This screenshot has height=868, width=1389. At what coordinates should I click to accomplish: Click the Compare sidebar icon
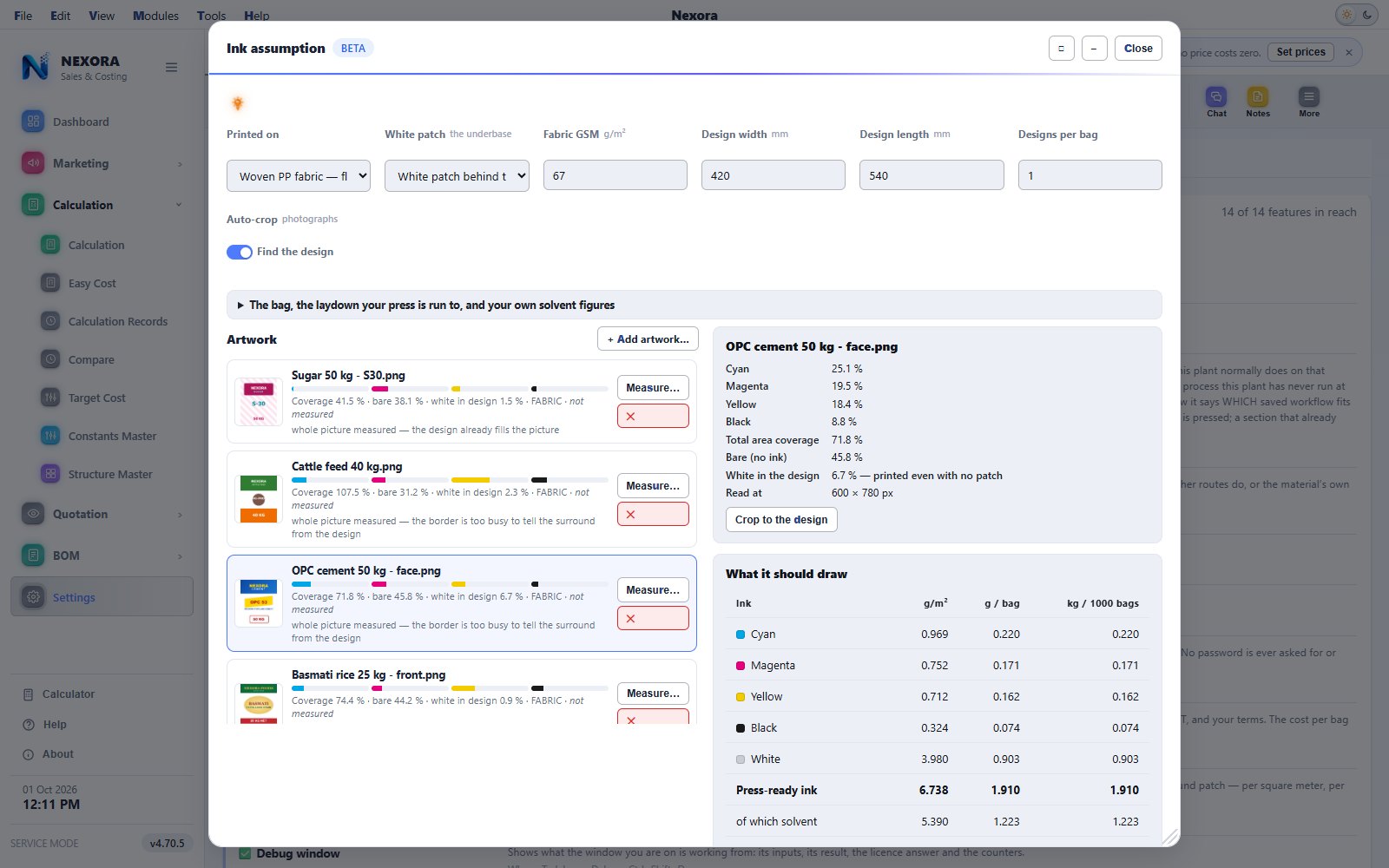click(50, 359)
